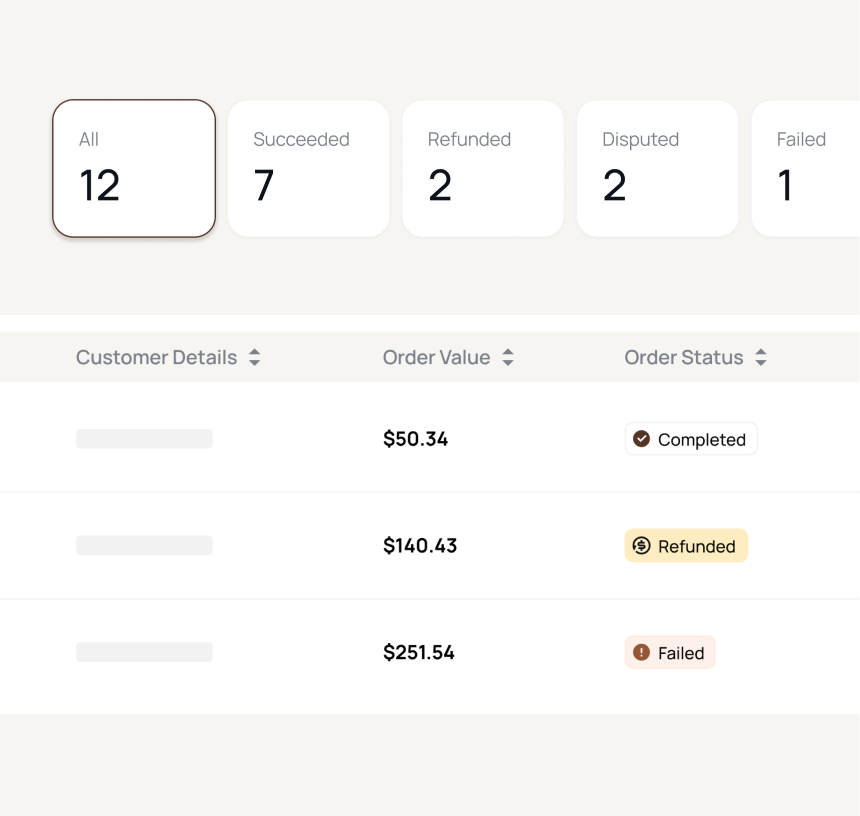860x816 pixels.
Task: Open the Refunded filter card
Action: [483, 167]
